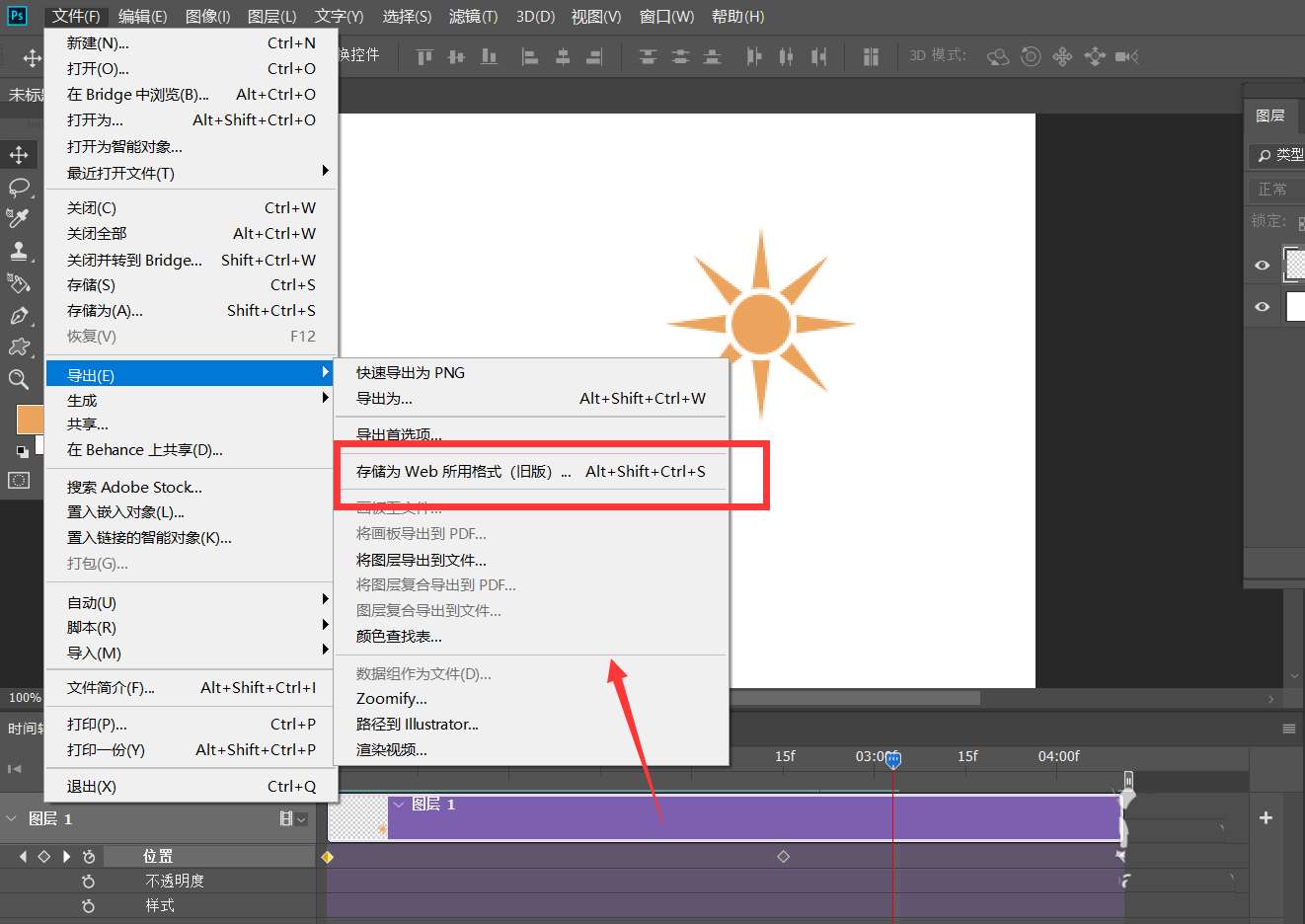Click the timeline playhead marker
This screenshot has height=924, width=1305.
coord(893,759)
